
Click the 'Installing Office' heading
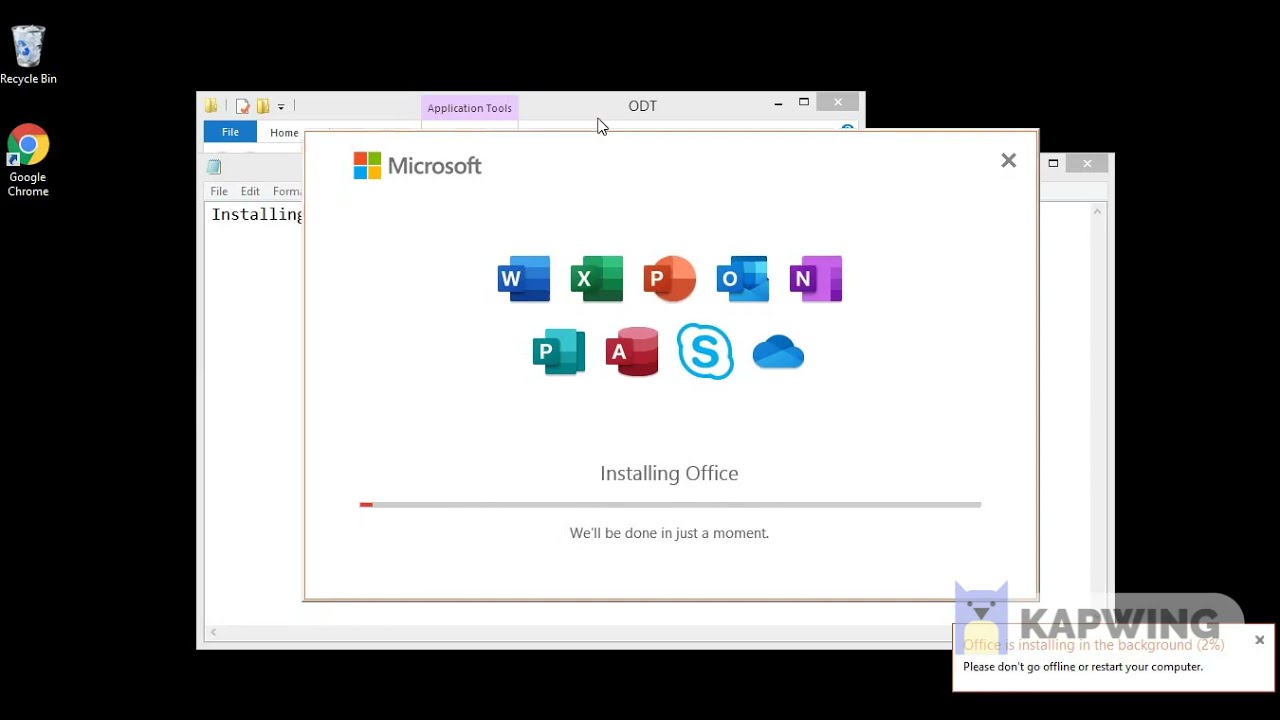[x=669, y=473]
